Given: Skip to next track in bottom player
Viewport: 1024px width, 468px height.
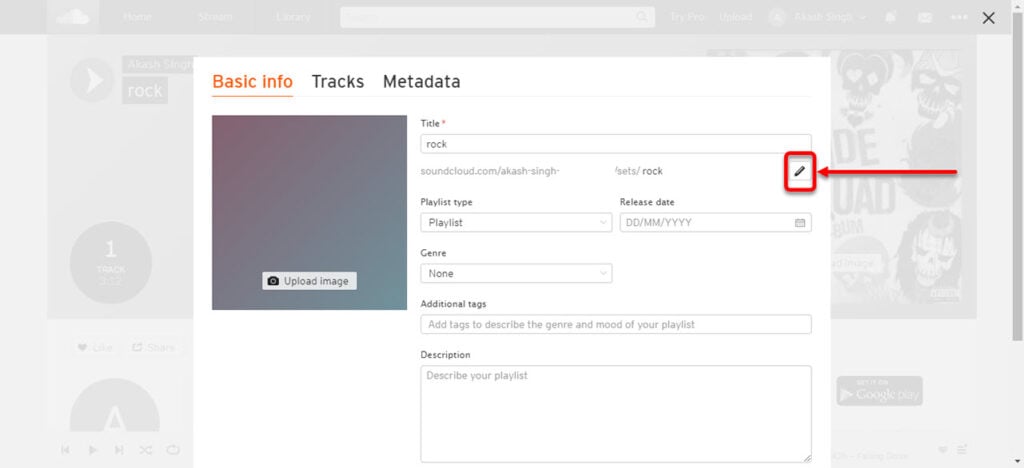Looking at the screenshot, I should coord(119,450).
